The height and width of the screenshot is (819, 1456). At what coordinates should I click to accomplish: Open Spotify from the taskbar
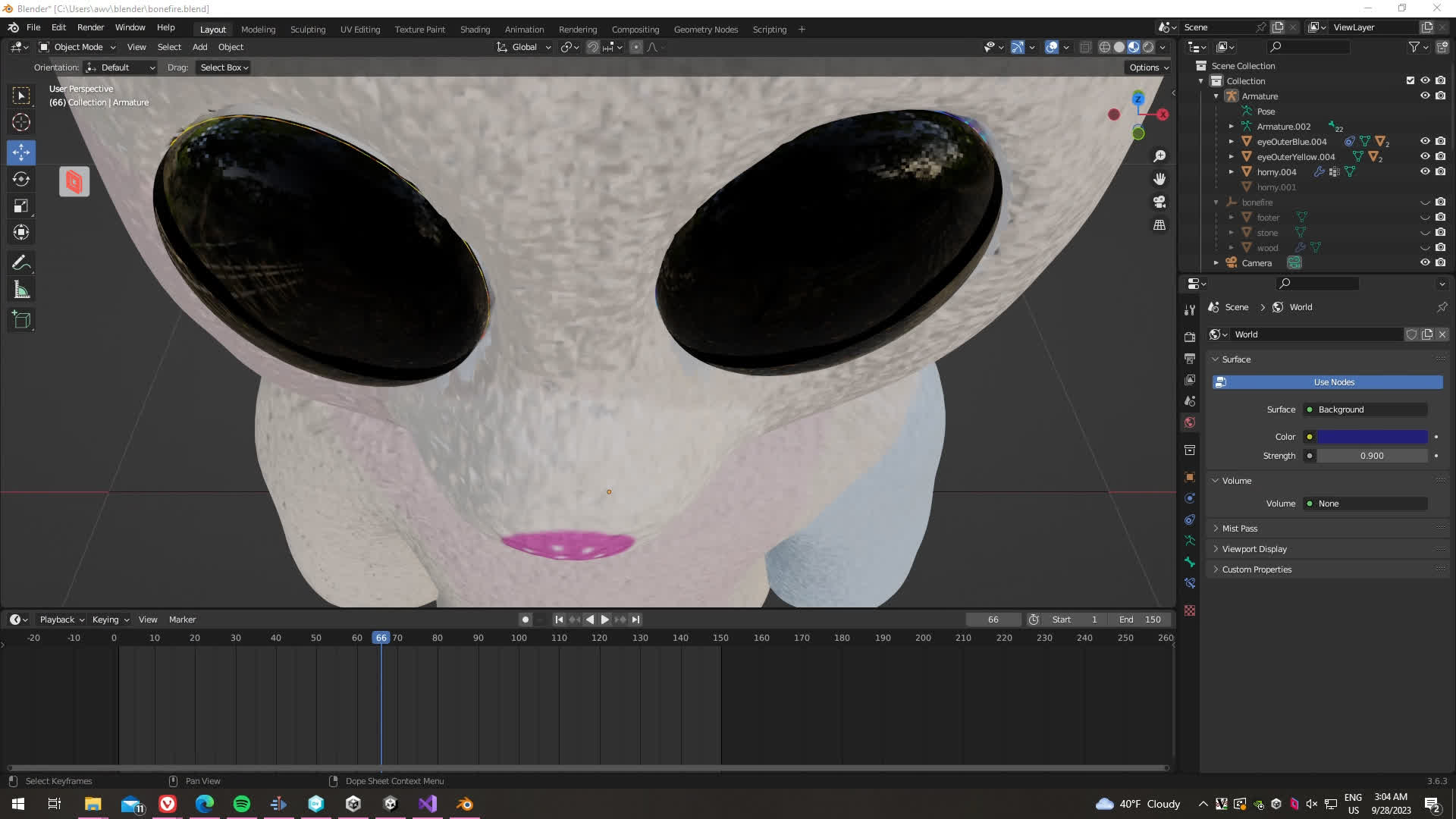pyautogui.click(x=242, y=804)
